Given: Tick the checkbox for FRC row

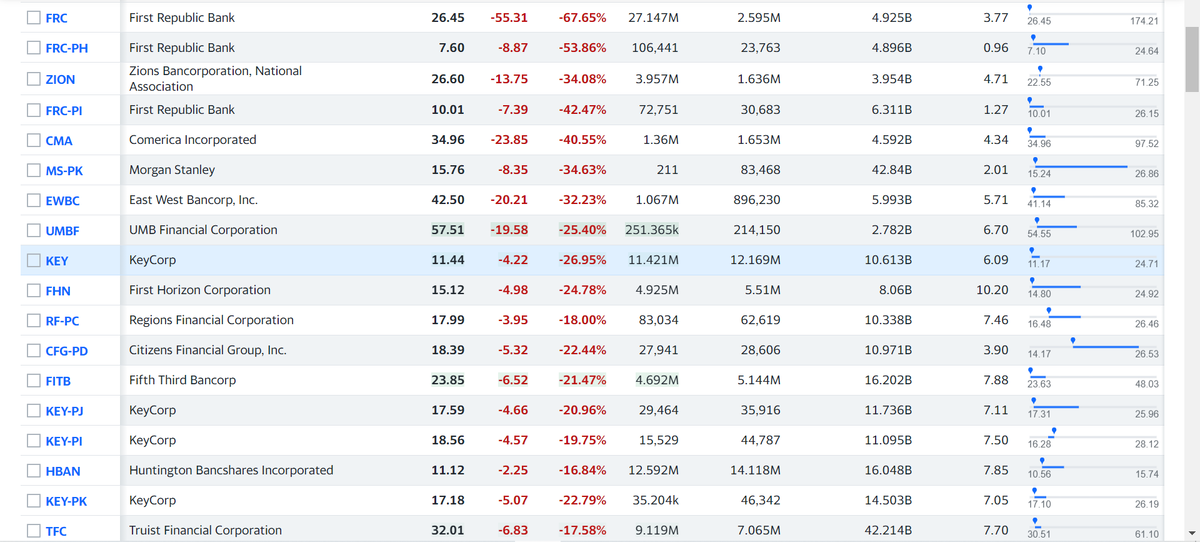Looking at the screenshot, I should click(34, 18).
